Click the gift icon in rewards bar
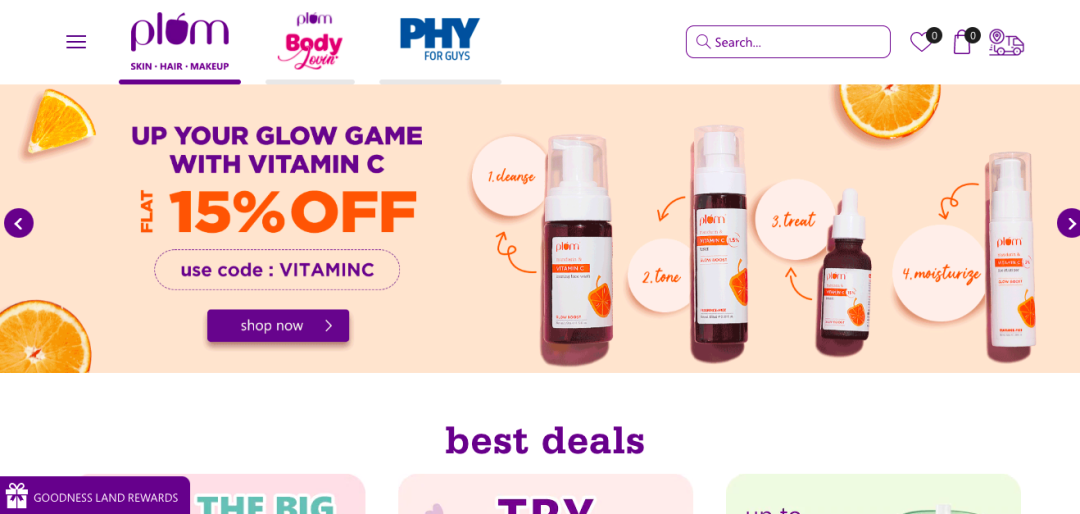This screenshot has height=514, width=1080. 17,495
